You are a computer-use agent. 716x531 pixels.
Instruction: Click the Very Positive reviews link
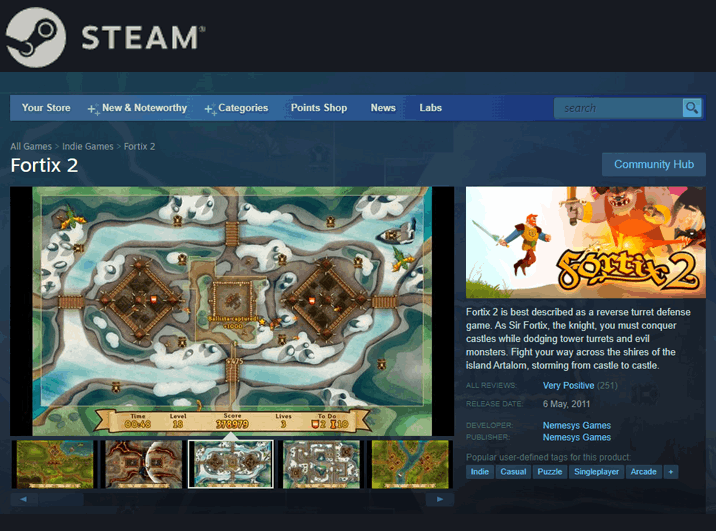click(568, 385)
